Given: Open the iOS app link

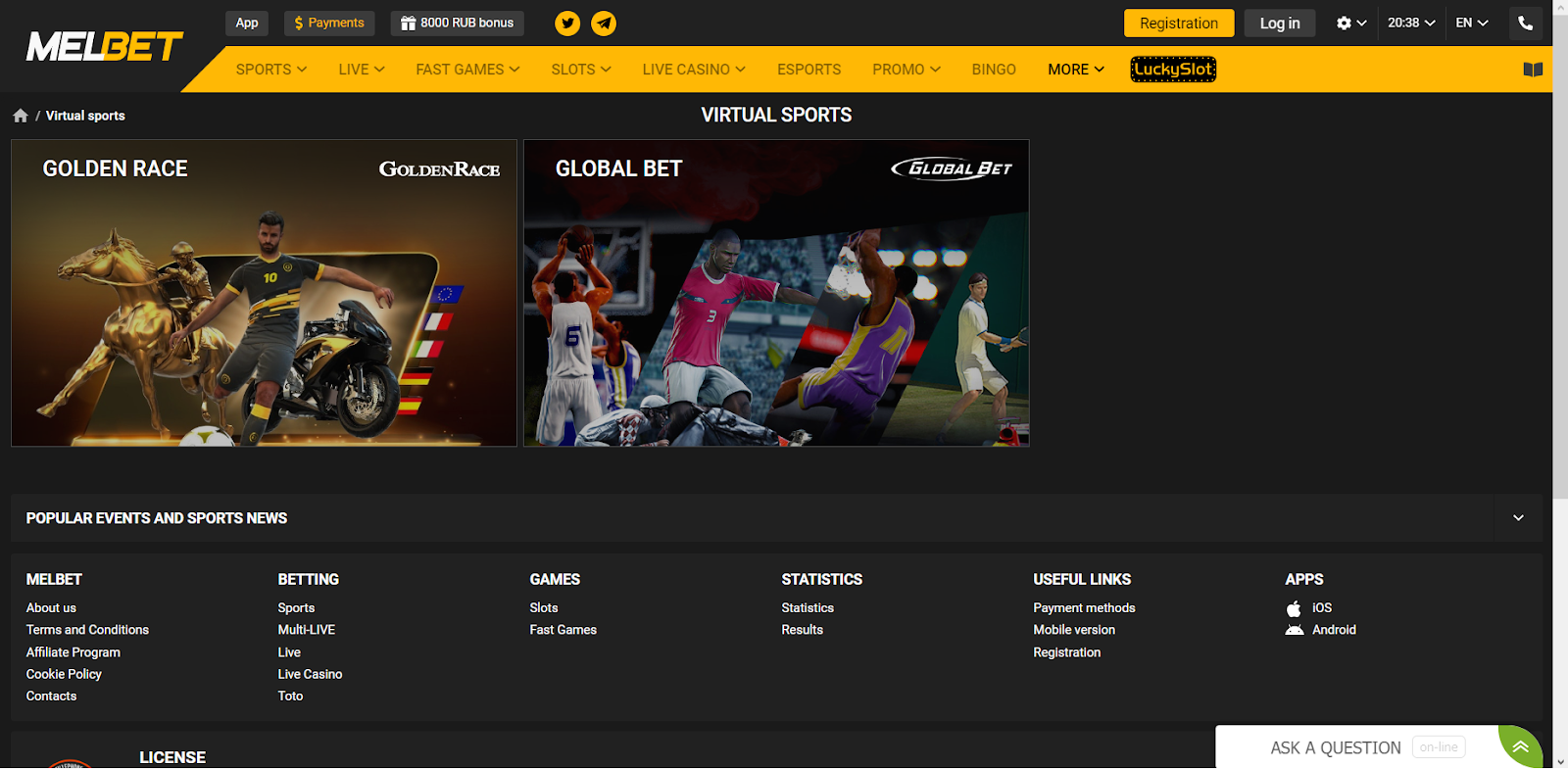Looking at the screenshot, I should [x=1322, y=608].
